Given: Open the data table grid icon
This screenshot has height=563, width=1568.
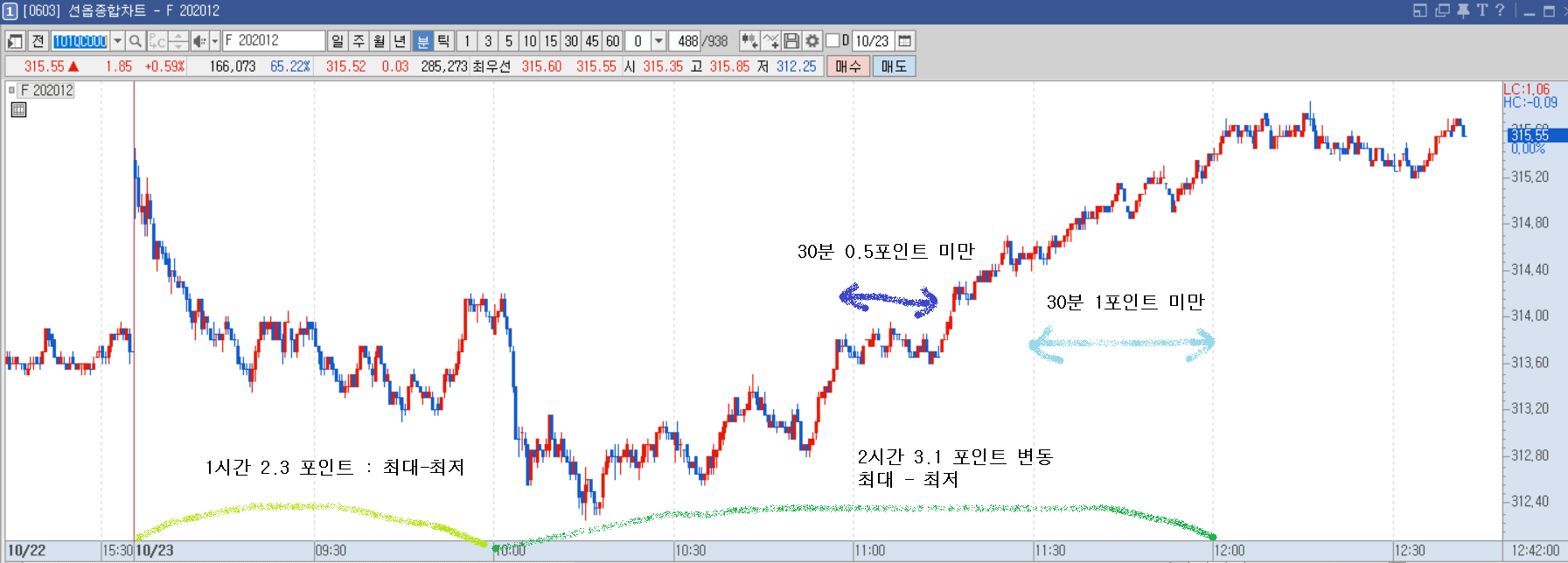Looking at the screenshot, I should pos(18,109).
